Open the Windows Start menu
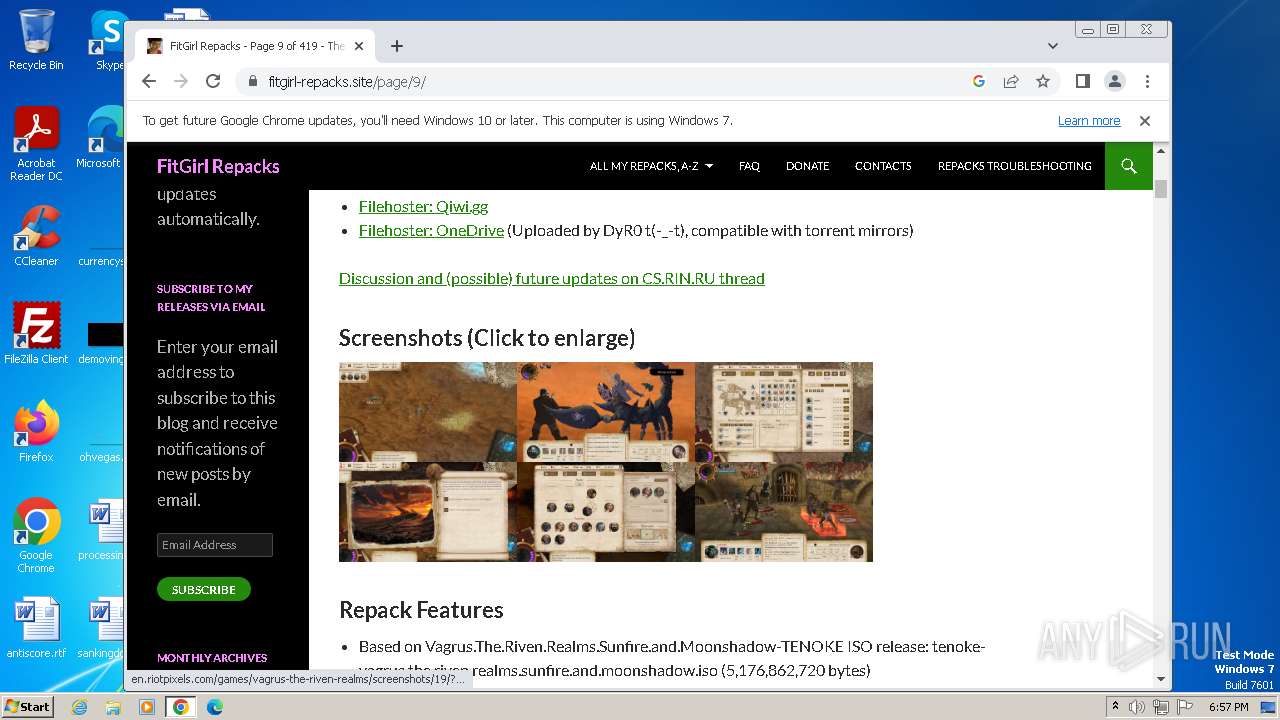The image size is (1280, 720). (28, 706)
